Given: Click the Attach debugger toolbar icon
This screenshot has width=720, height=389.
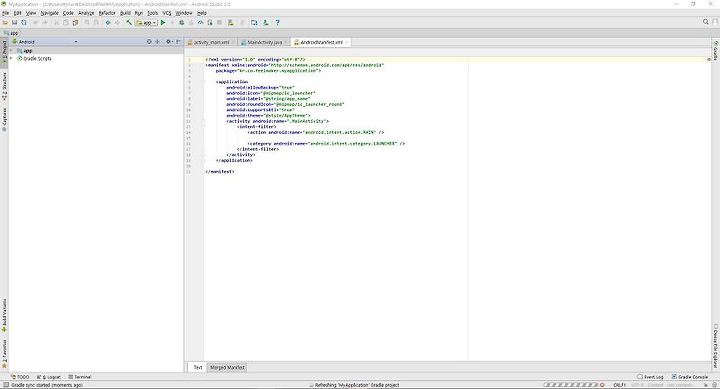Looking at the screenshot, I should coord(210,22).
